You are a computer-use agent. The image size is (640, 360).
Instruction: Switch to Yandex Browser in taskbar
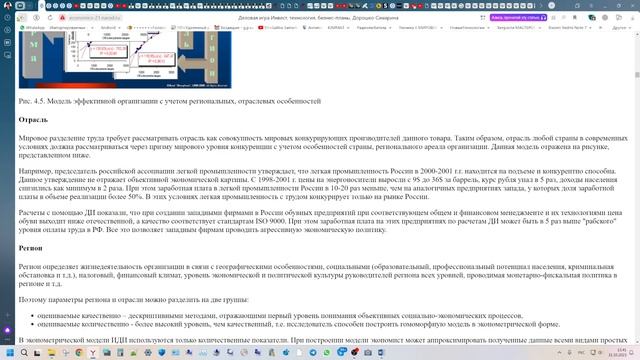[x=93, y=353]
